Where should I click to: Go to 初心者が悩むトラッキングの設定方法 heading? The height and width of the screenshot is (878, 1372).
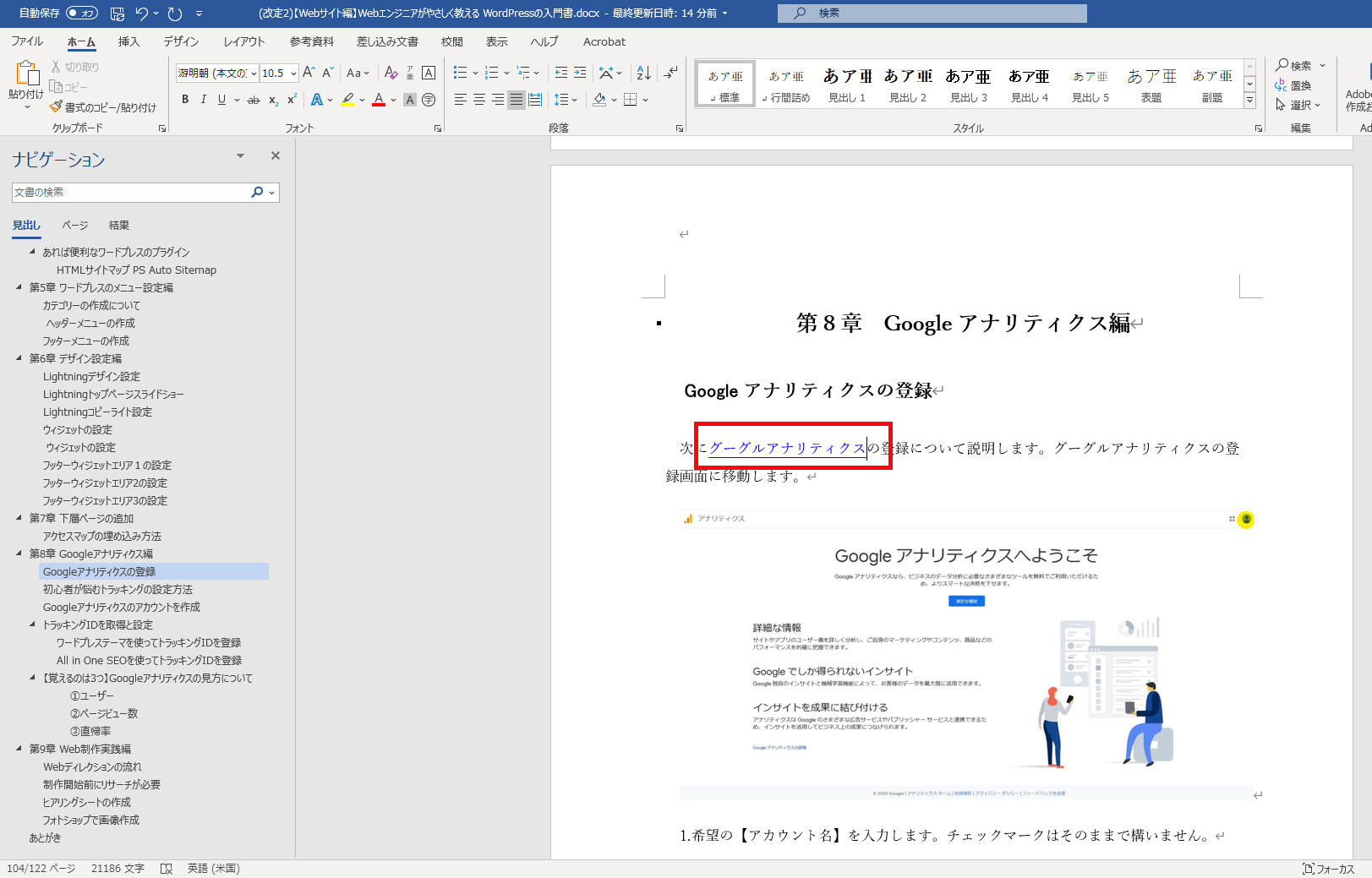tap(118, 589)
